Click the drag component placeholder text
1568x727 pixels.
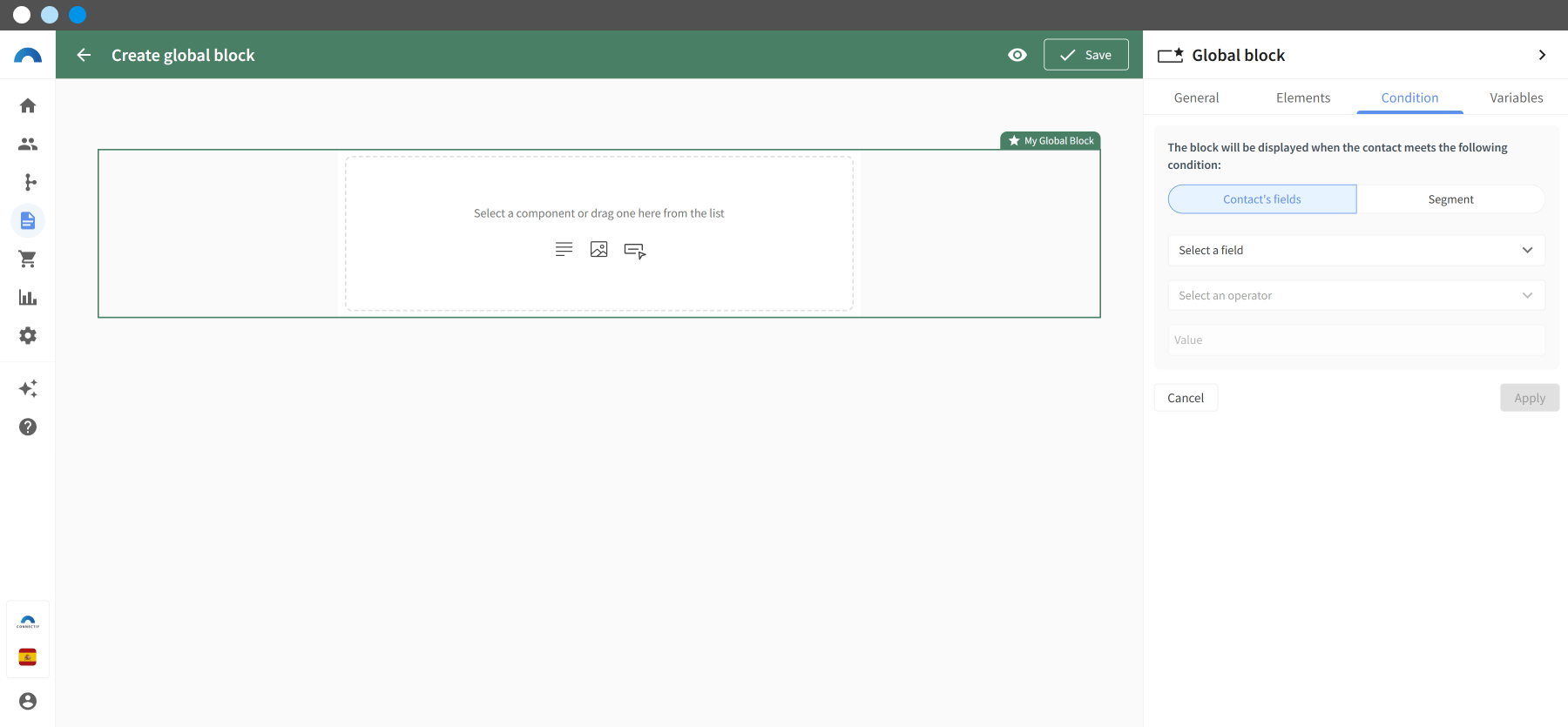599,213
